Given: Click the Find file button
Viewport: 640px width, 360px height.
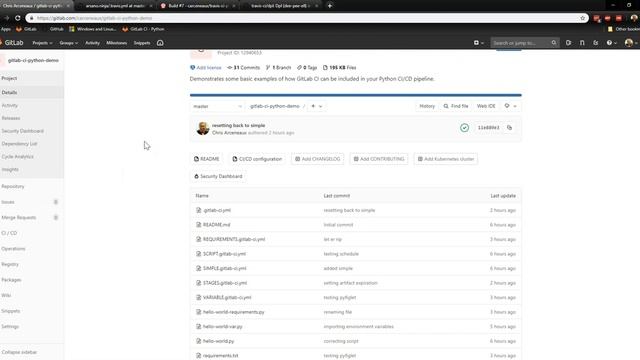Looking at the screenshot, I should point(456,106).
